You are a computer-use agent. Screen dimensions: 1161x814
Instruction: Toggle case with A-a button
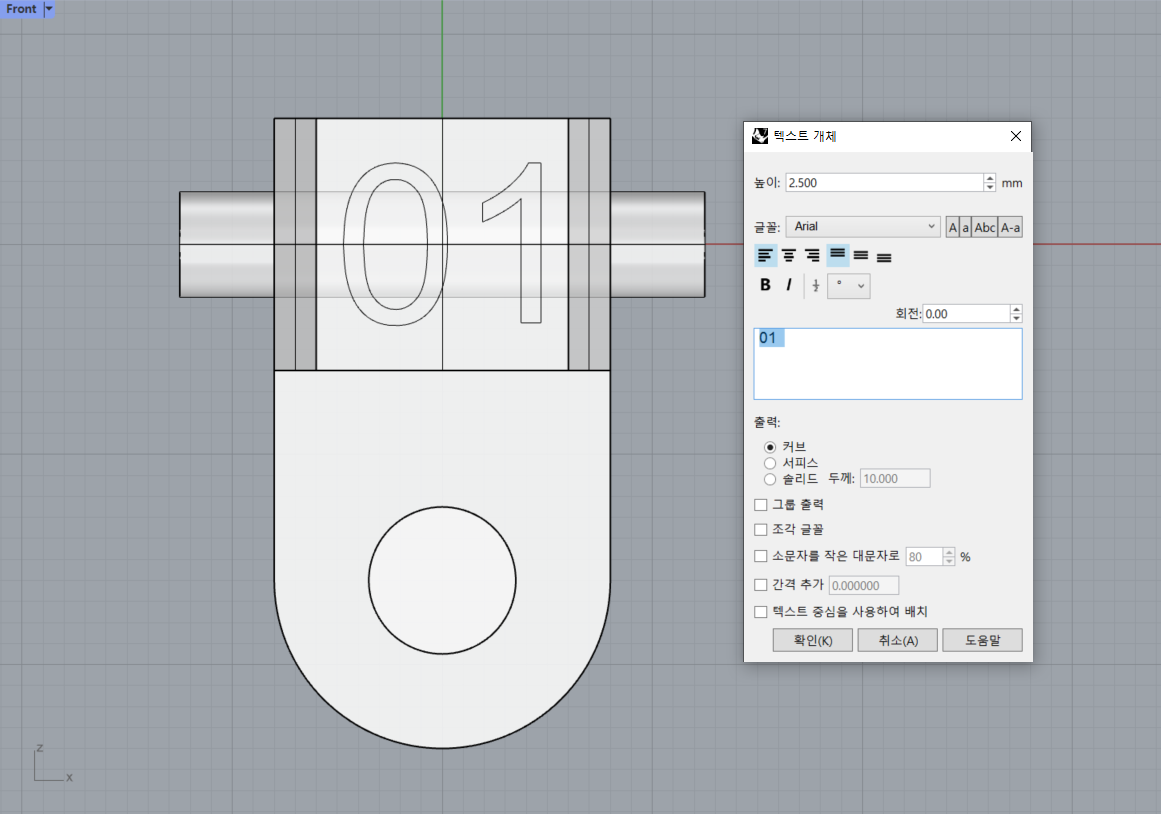point(1011,227)
